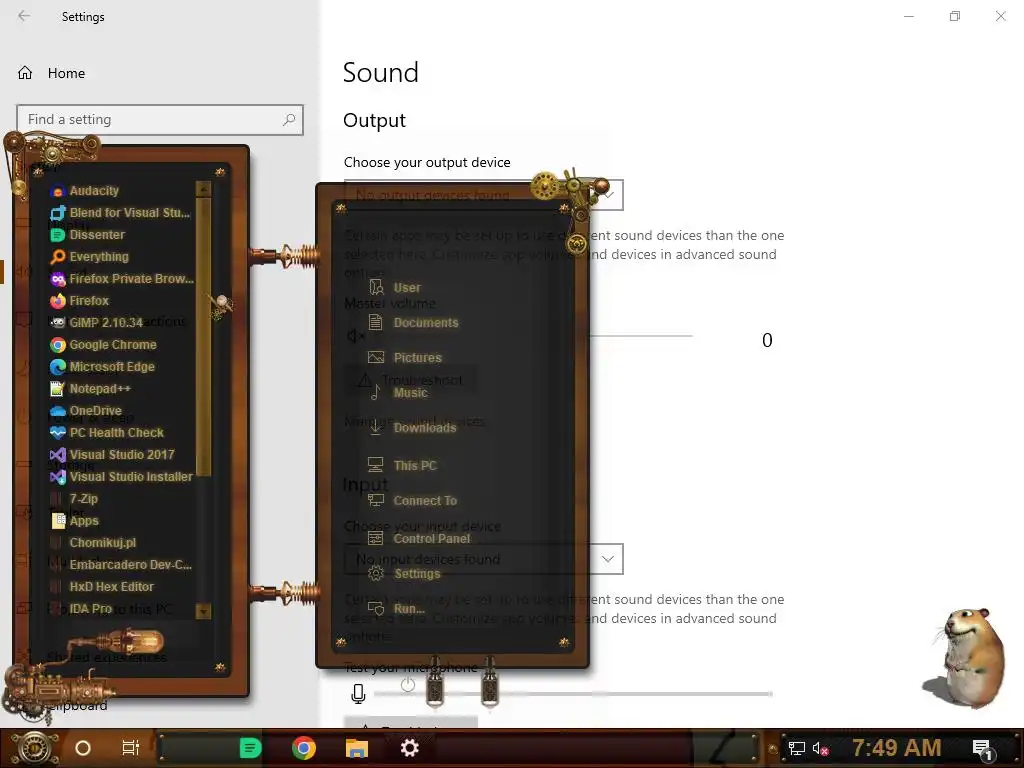Screen dimensions: 1024x768
Task: Click the microphone test level bar
Action: coord(573,694)
